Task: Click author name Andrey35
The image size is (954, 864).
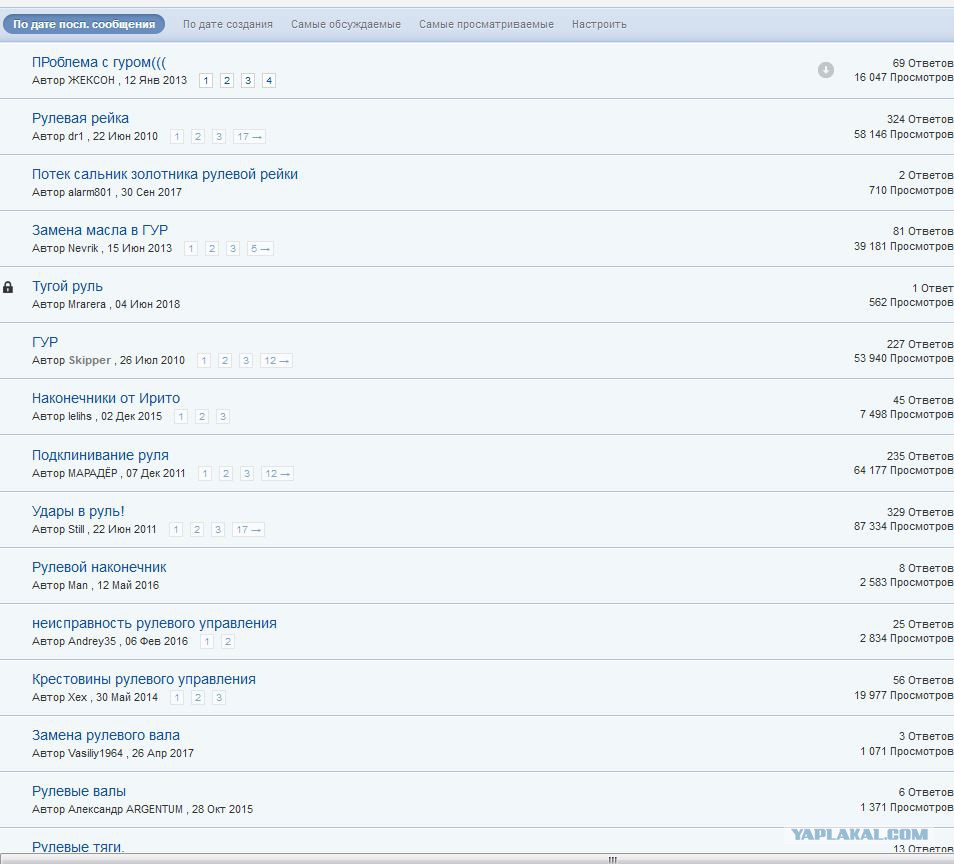Action: (x=92, y=641)
